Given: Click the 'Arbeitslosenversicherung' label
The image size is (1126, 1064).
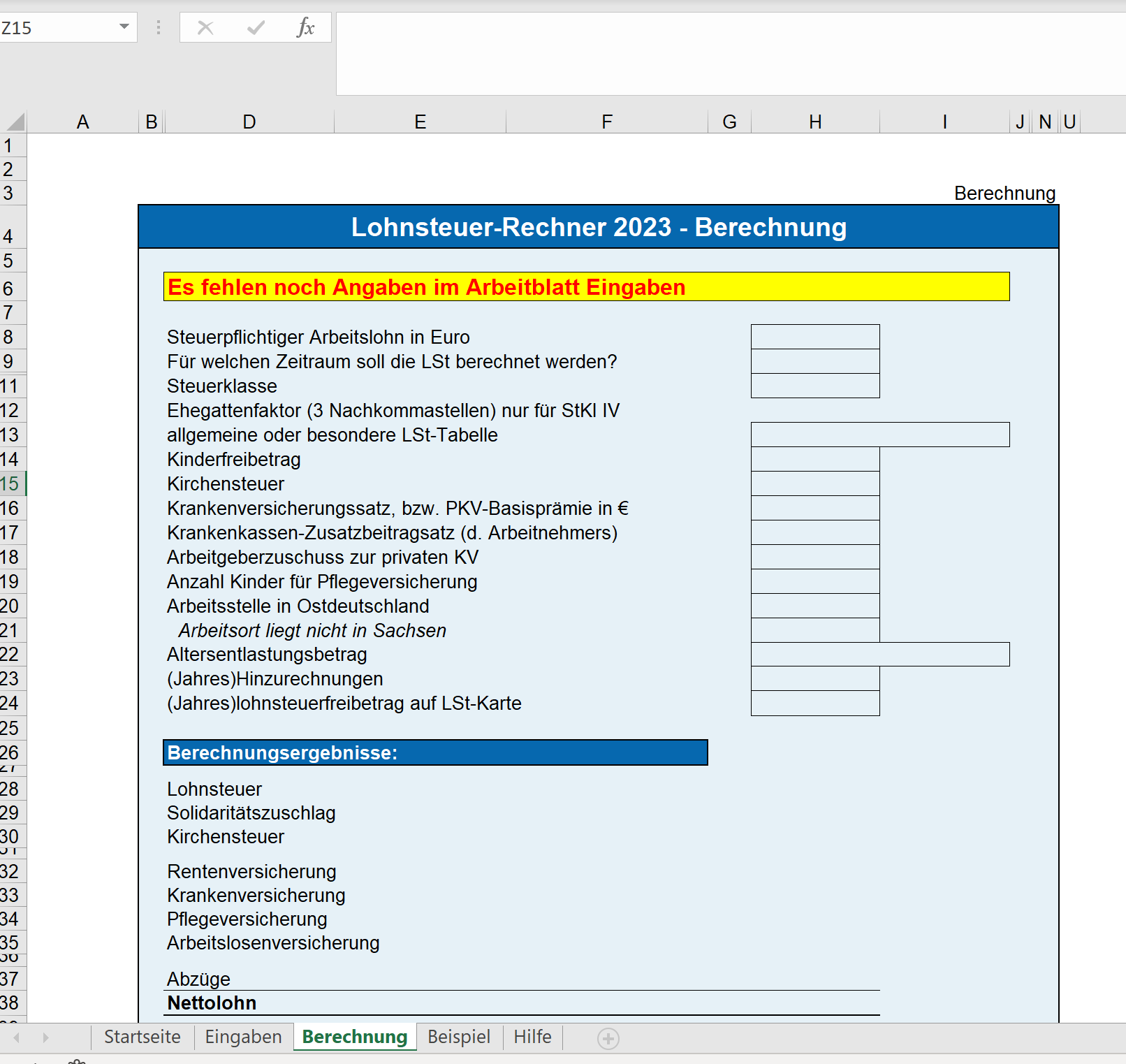Looking at the screenshot, I should click(273, 942).
